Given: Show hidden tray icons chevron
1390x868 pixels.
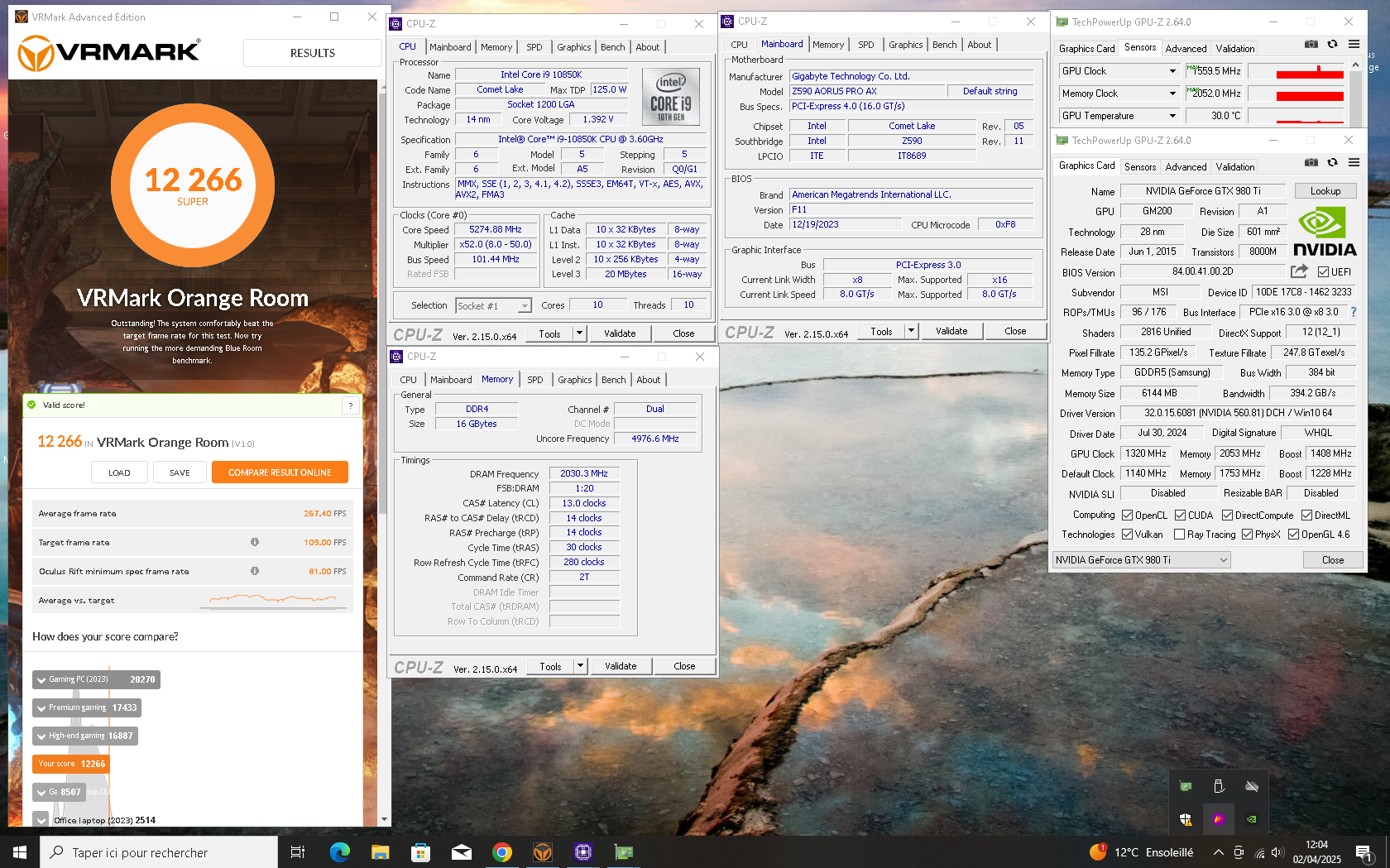Looking at the screenshot, I should click(1219, 852).
